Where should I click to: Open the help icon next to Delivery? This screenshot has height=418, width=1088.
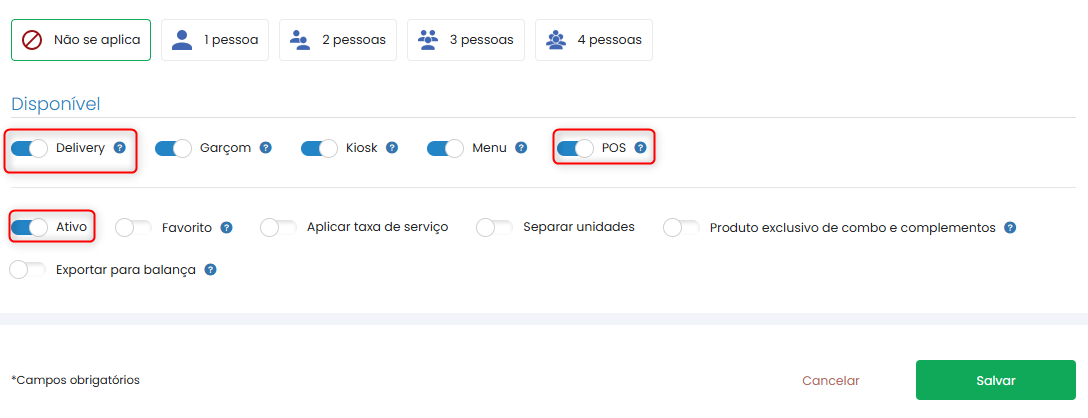119,148
